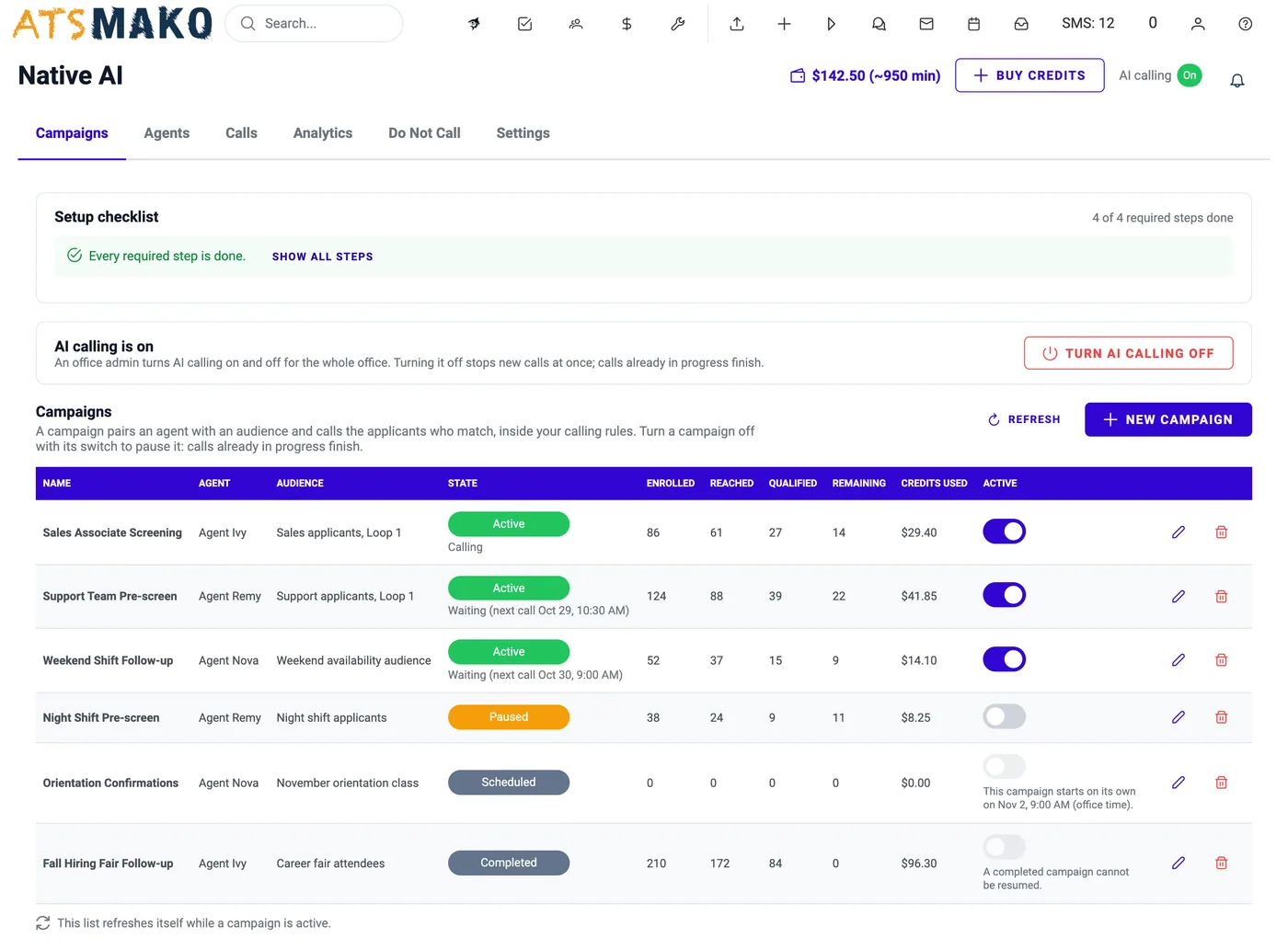Screen dimensions: 1288x949
Task: Click Turn AI Calling Off button
Action: click(x=1128, y=353)
